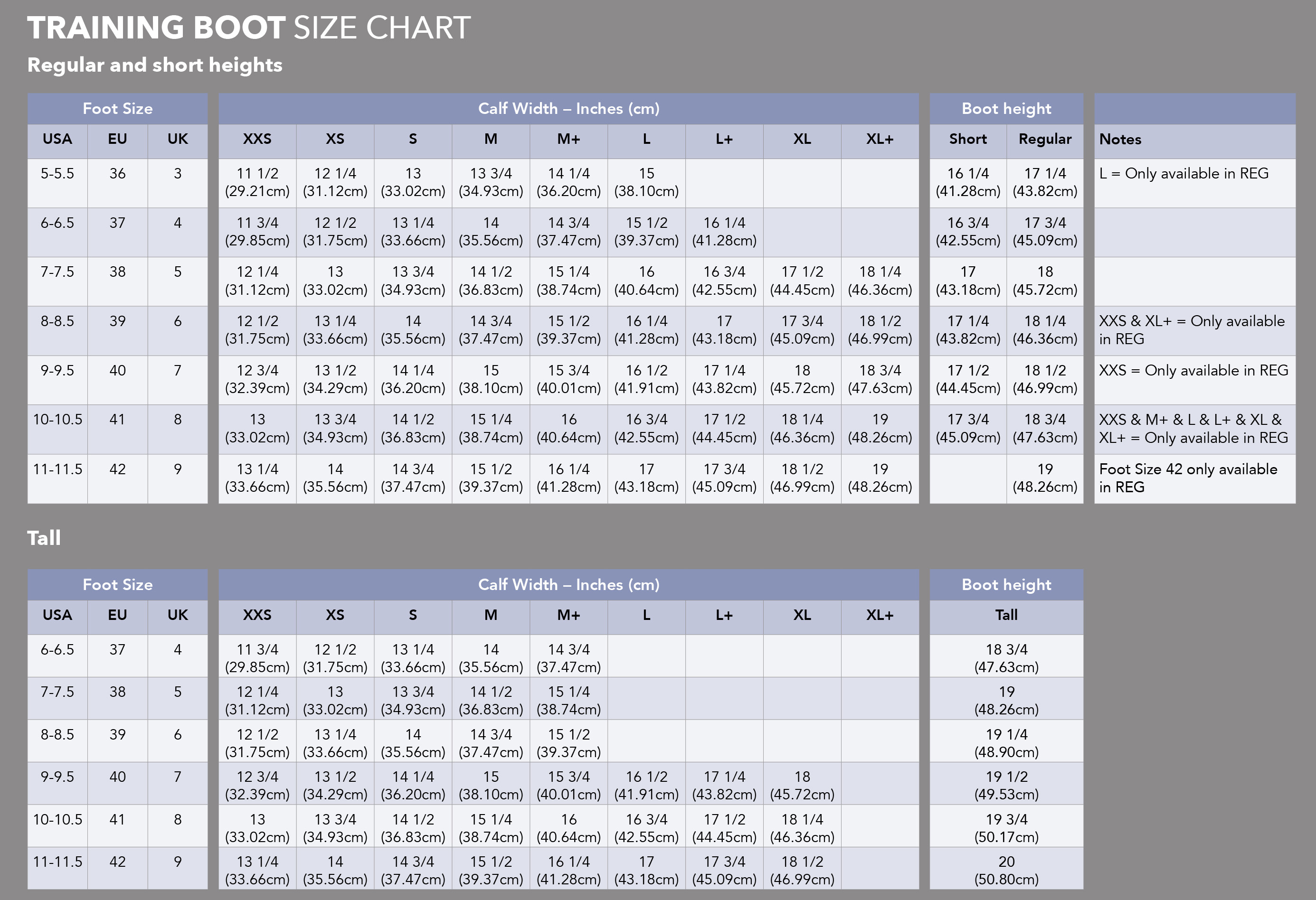Click the "Tall" section heading above second table
1316x900 pixels.
[x=44, y=538]
